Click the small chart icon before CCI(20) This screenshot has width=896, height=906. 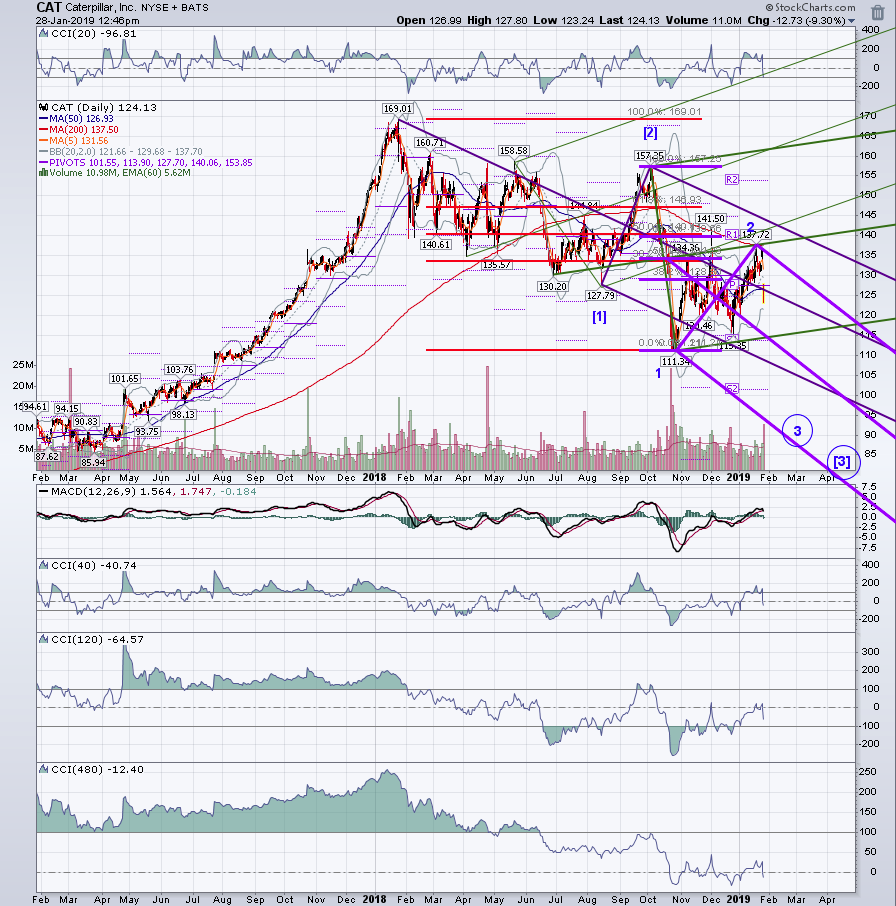pyautogui.click(x=44, y=34)
